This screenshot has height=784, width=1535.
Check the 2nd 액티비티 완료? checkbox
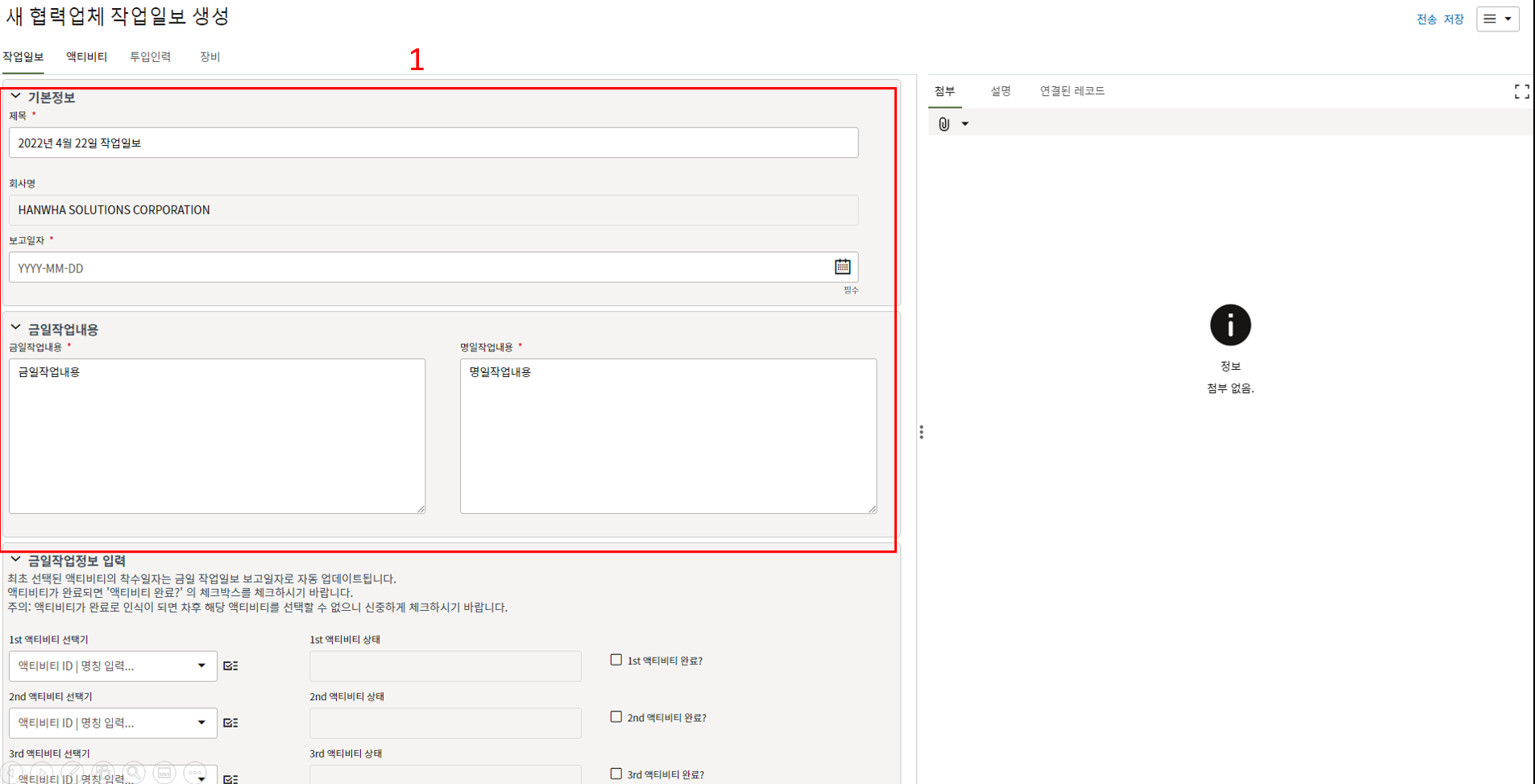point(616,717)
